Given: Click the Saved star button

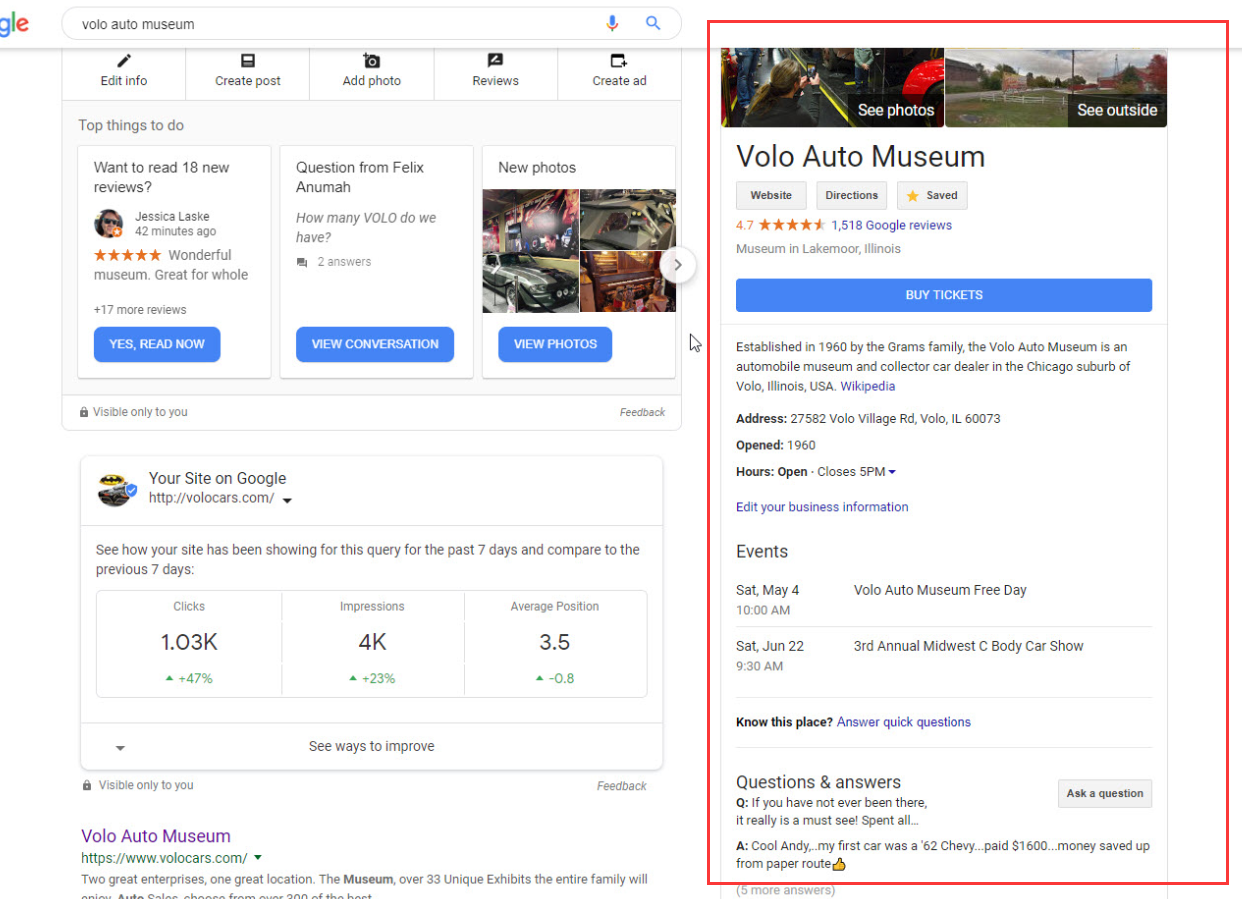Looking at the screenshot, I should tap(932, 195).
